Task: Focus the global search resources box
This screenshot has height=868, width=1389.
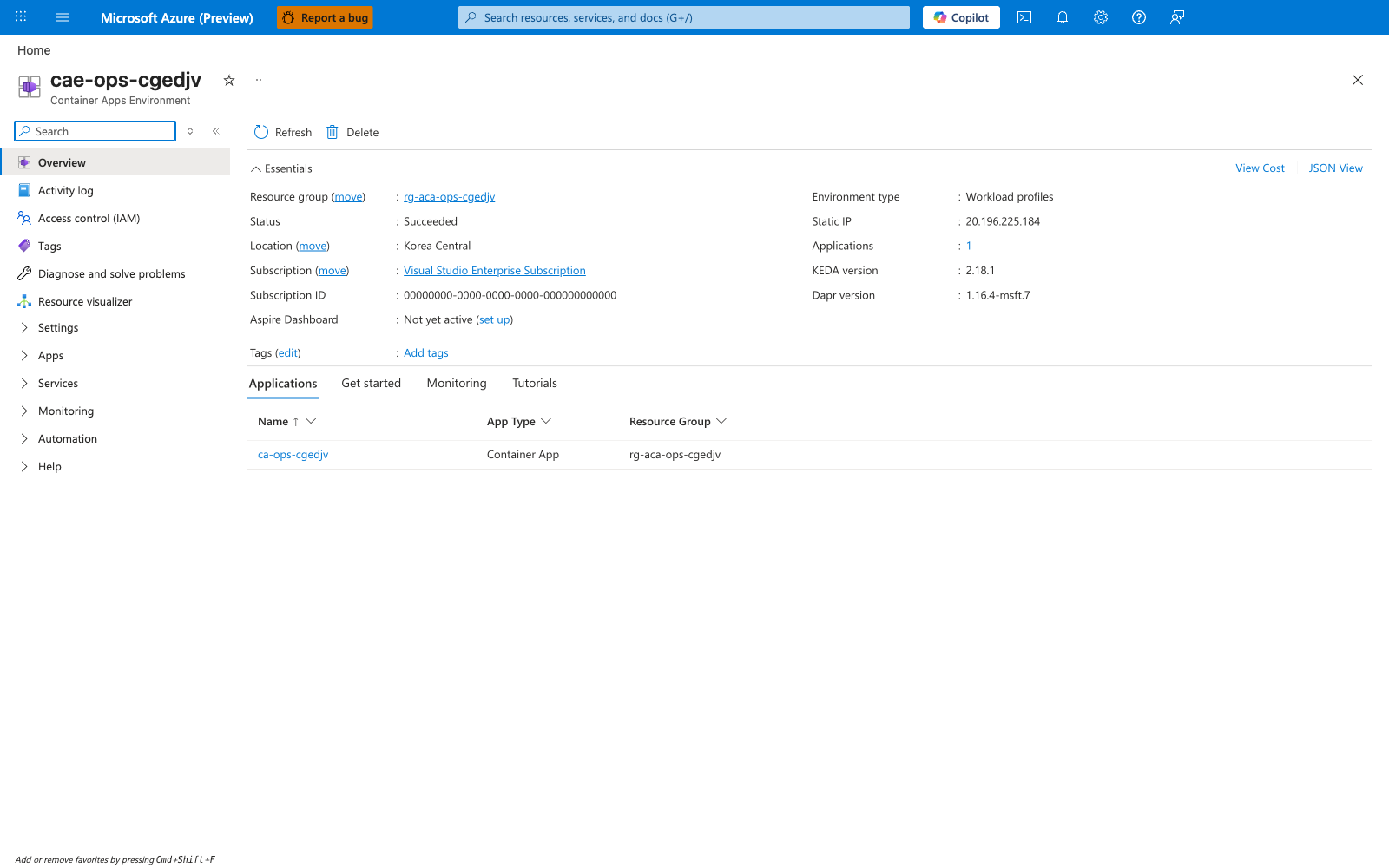Action: tap(684, 17)
